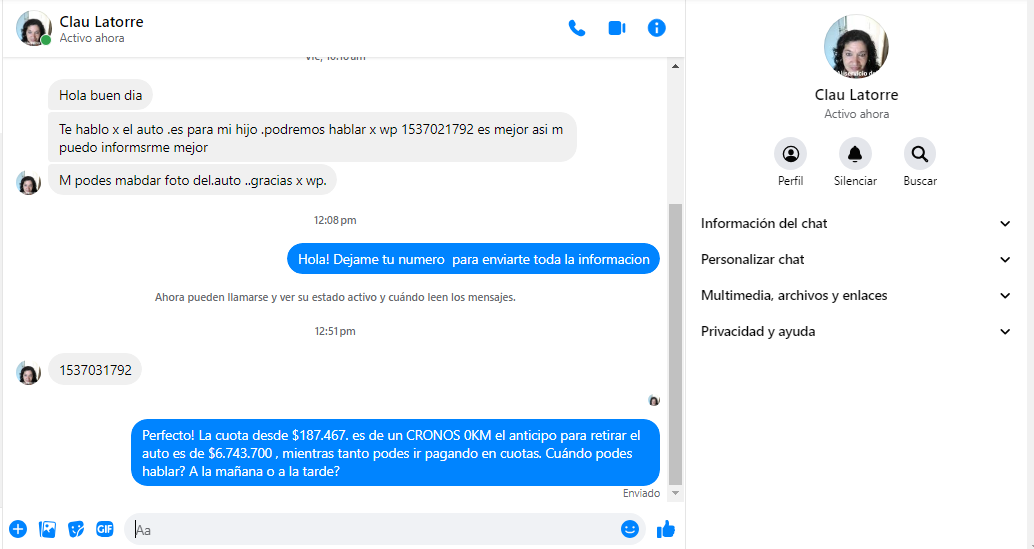
Task: Click Clau Latorre name in chat header
Action: pyautogui.click(x=101, y=21)
